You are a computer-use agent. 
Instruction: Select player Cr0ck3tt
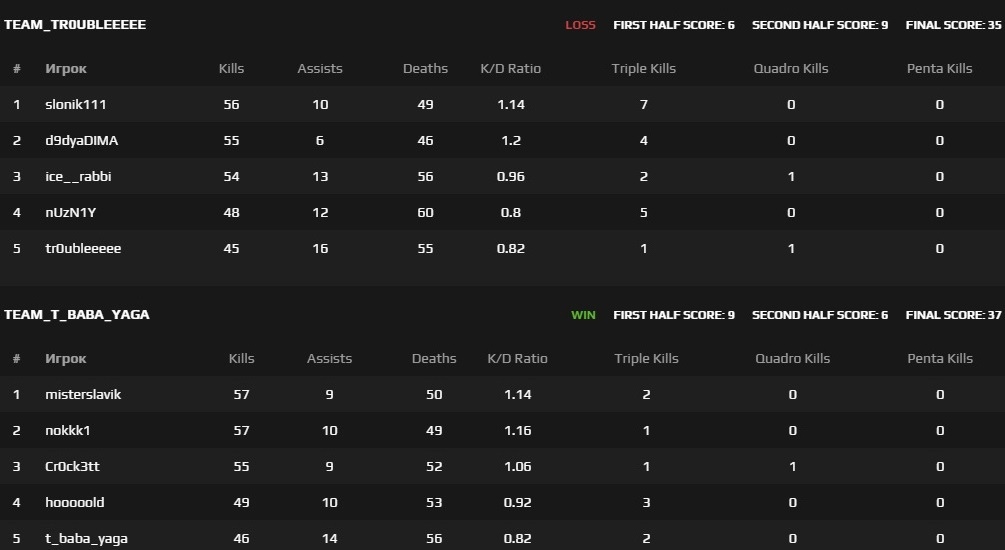pyautogui.click(x=73, y=467)
